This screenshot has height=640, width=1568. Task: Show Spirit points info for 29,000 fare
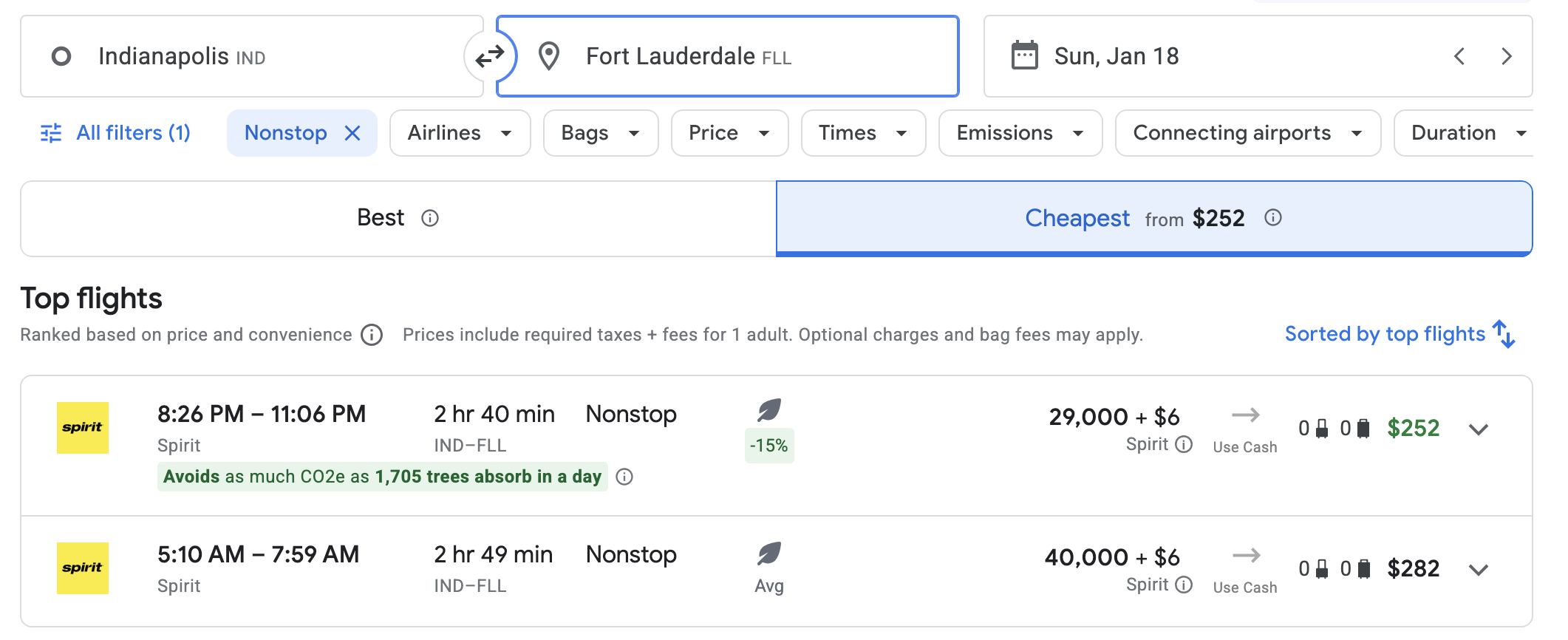[x=1184, y=444]
